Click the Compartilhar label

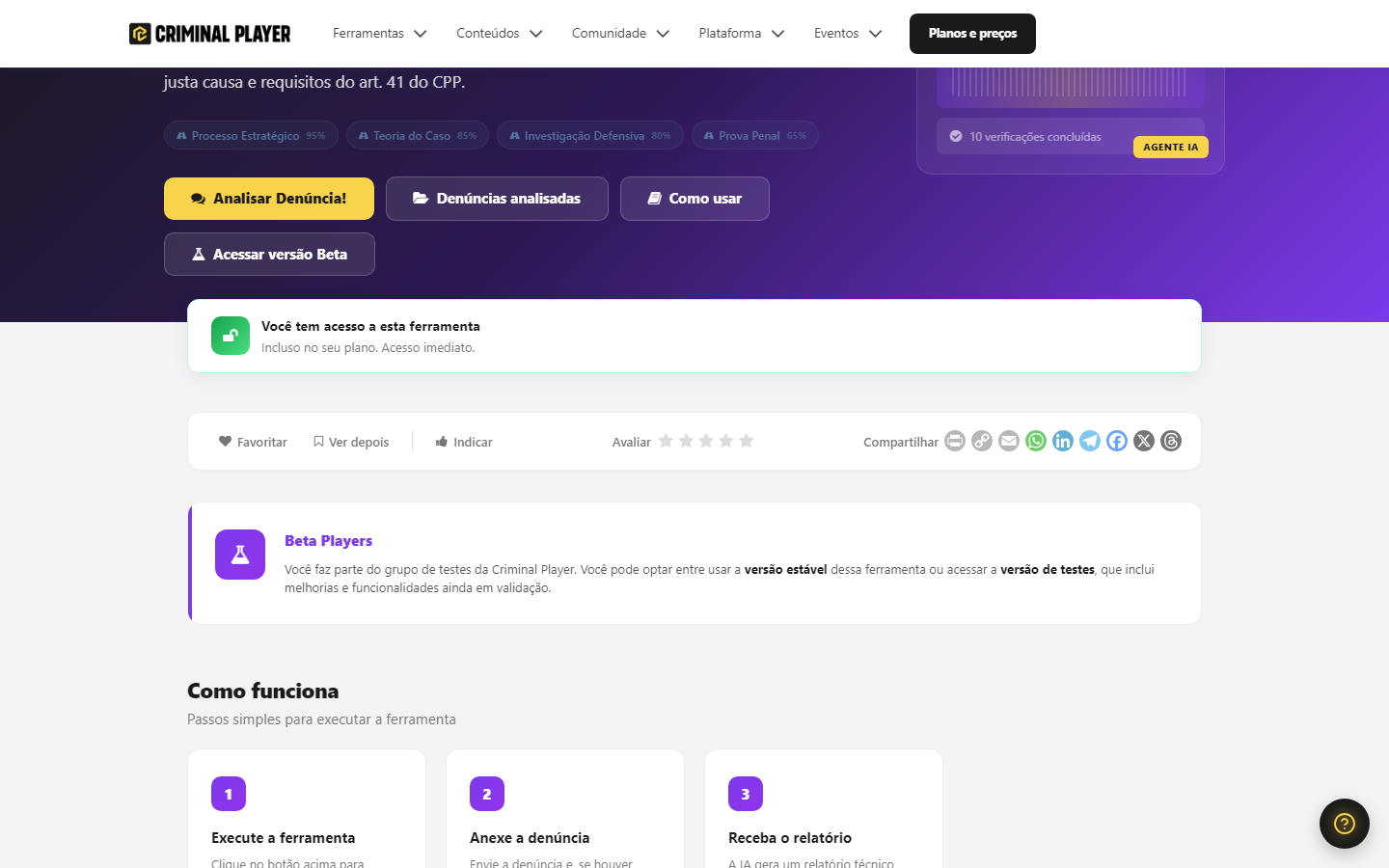click(x=901, y=442)
